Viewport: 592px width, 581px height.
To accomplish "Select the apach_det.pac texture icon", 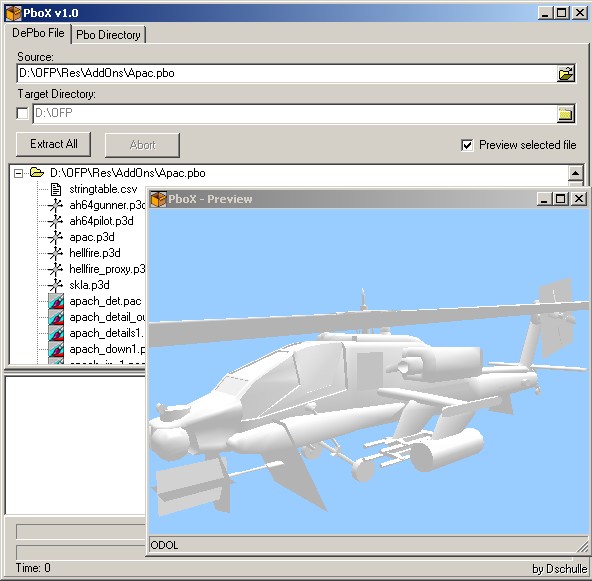I will click(x=56, y=301).
